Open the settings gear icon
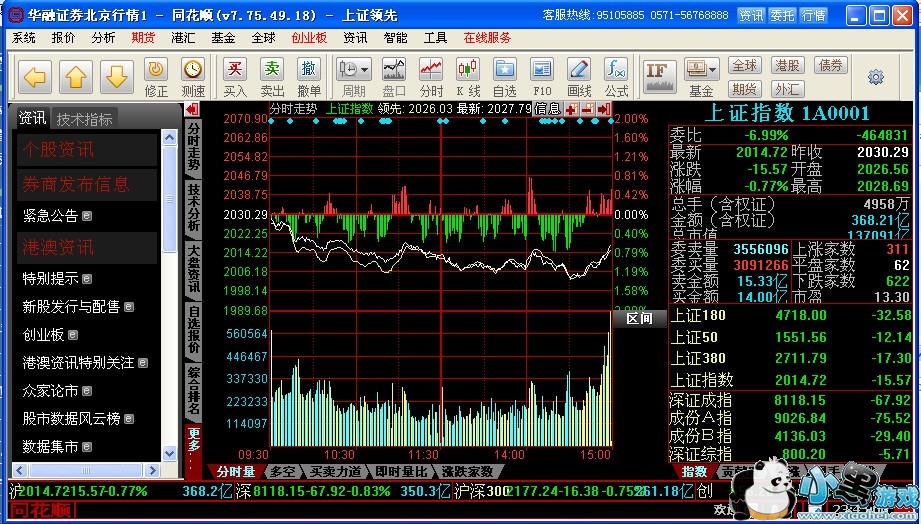Screen dimensions: 921x524 [876, 77]
